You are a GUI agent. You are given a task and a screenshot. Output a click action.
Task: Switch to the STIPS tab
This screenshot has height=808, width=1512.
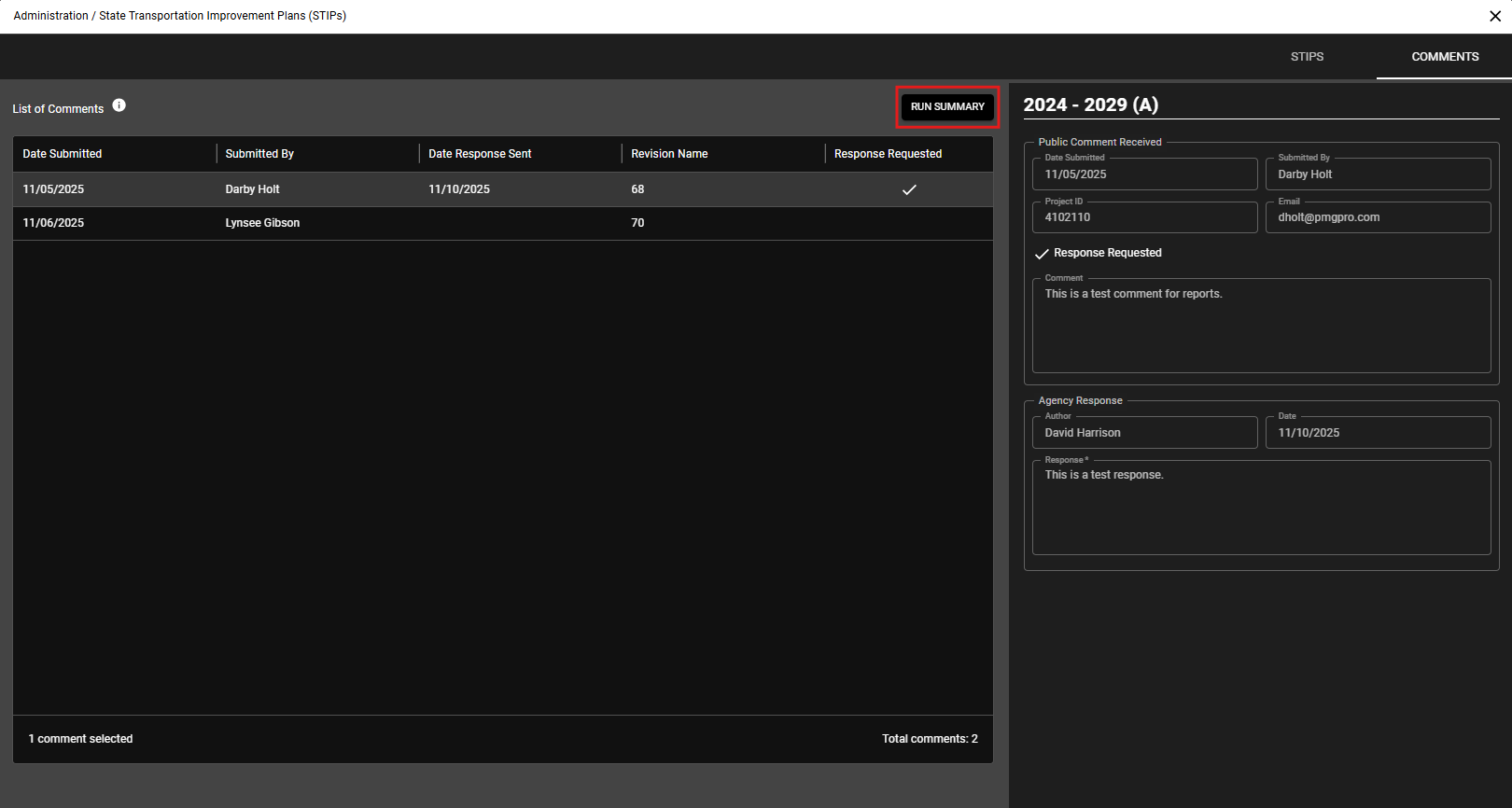[1307, 57]
